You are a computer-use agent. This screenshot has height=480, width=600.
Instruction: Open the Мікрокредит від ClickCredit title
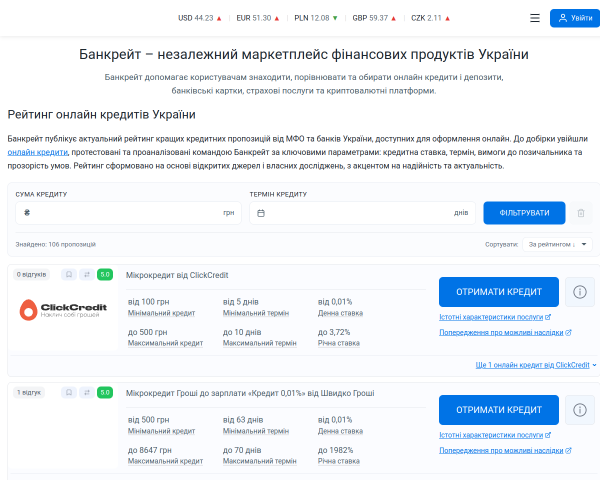click(177, 275)
